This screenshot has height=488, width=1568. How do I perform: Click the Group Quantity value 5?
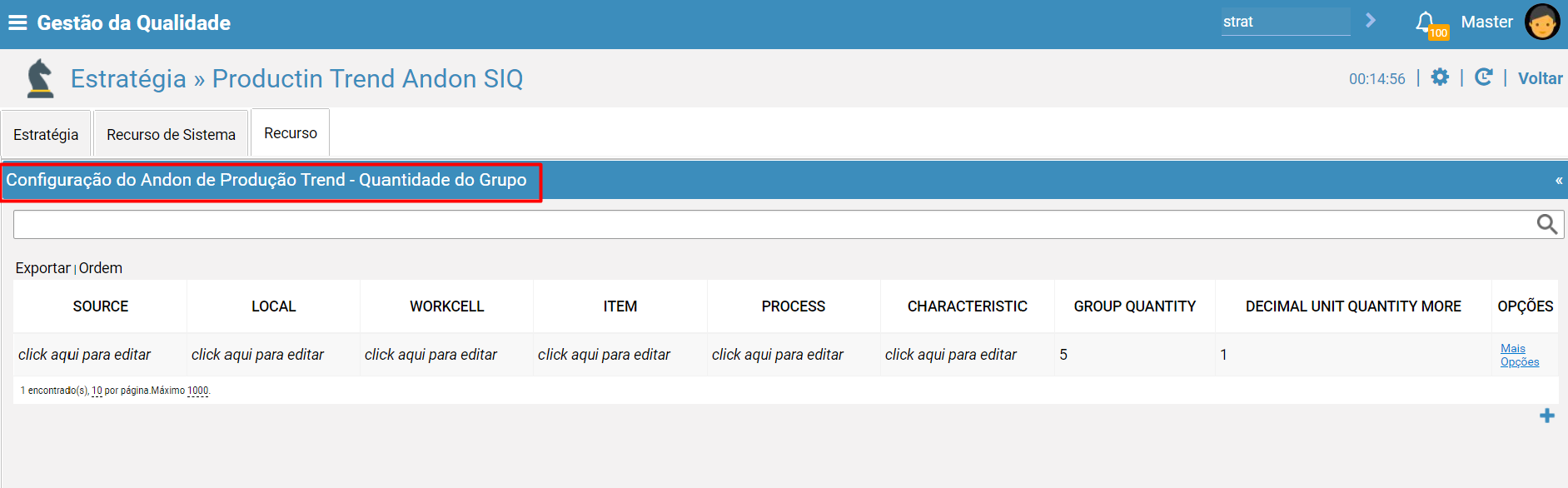[x=1063, y=355]
